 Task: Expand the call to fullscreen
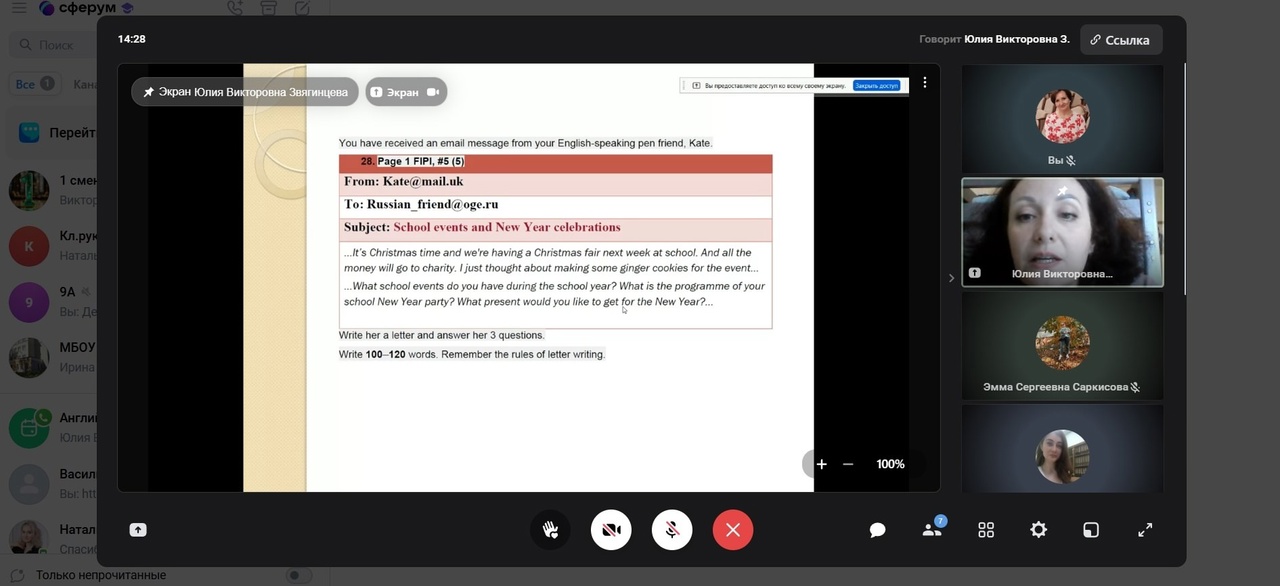[x=1145, y=530]
